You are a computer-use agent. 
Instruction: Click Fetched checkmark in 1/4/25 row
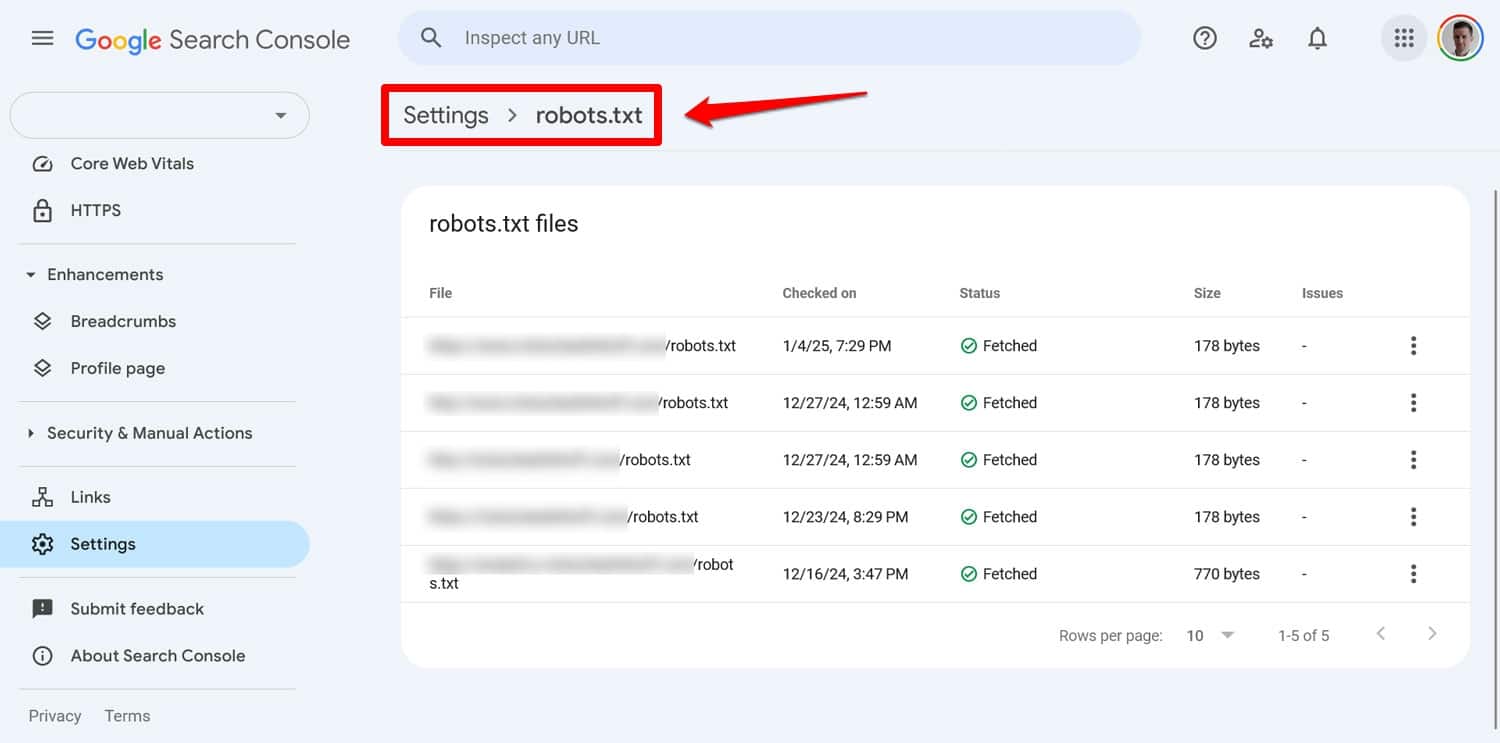click(968, 346)
